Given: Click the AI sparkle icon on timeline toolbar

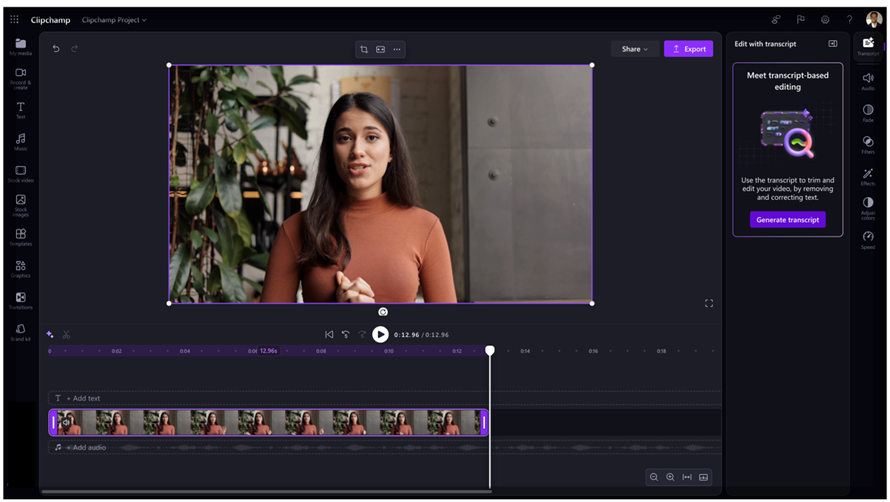Looking at the screenshot, I should pos(50,334).
